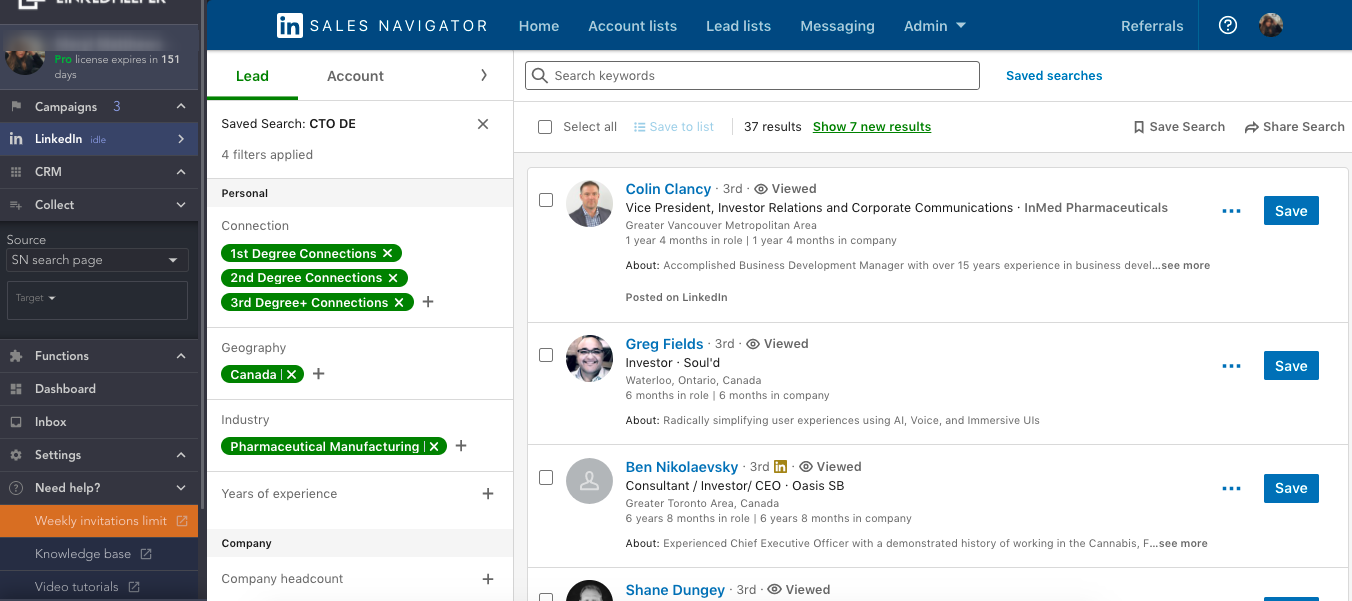Image resolution: width=1352 pixels, height=601 pixels.
Task: Open Greg Fields' profile photo
Action: coord(589,358)
